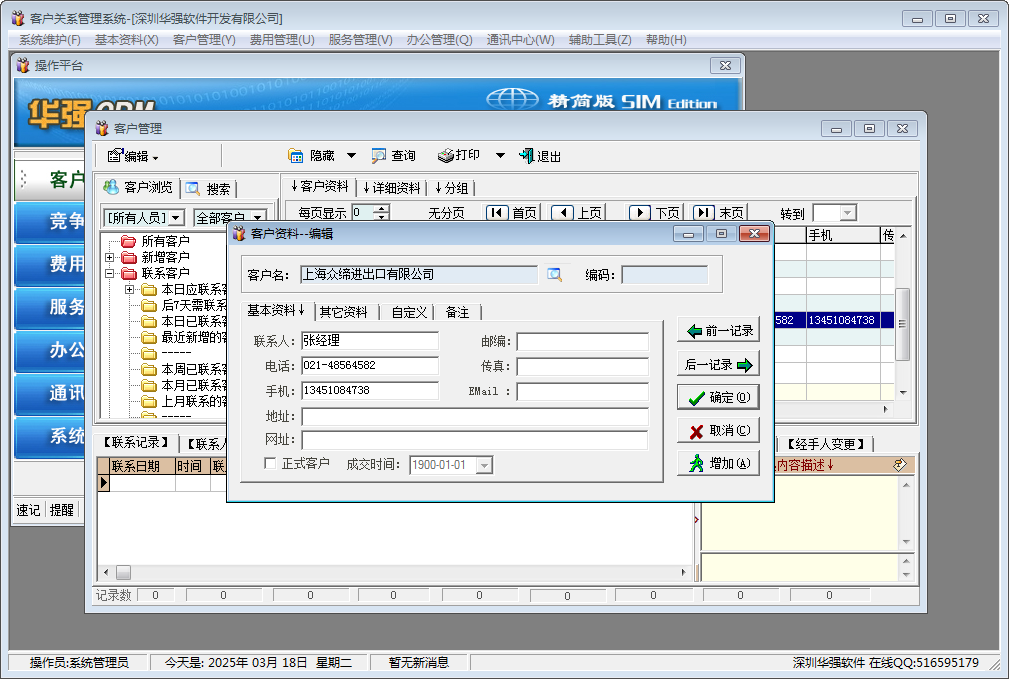Open the 客户管理(Y) menu
Screen dimensions: 1009x679
(x=204, y=40)
